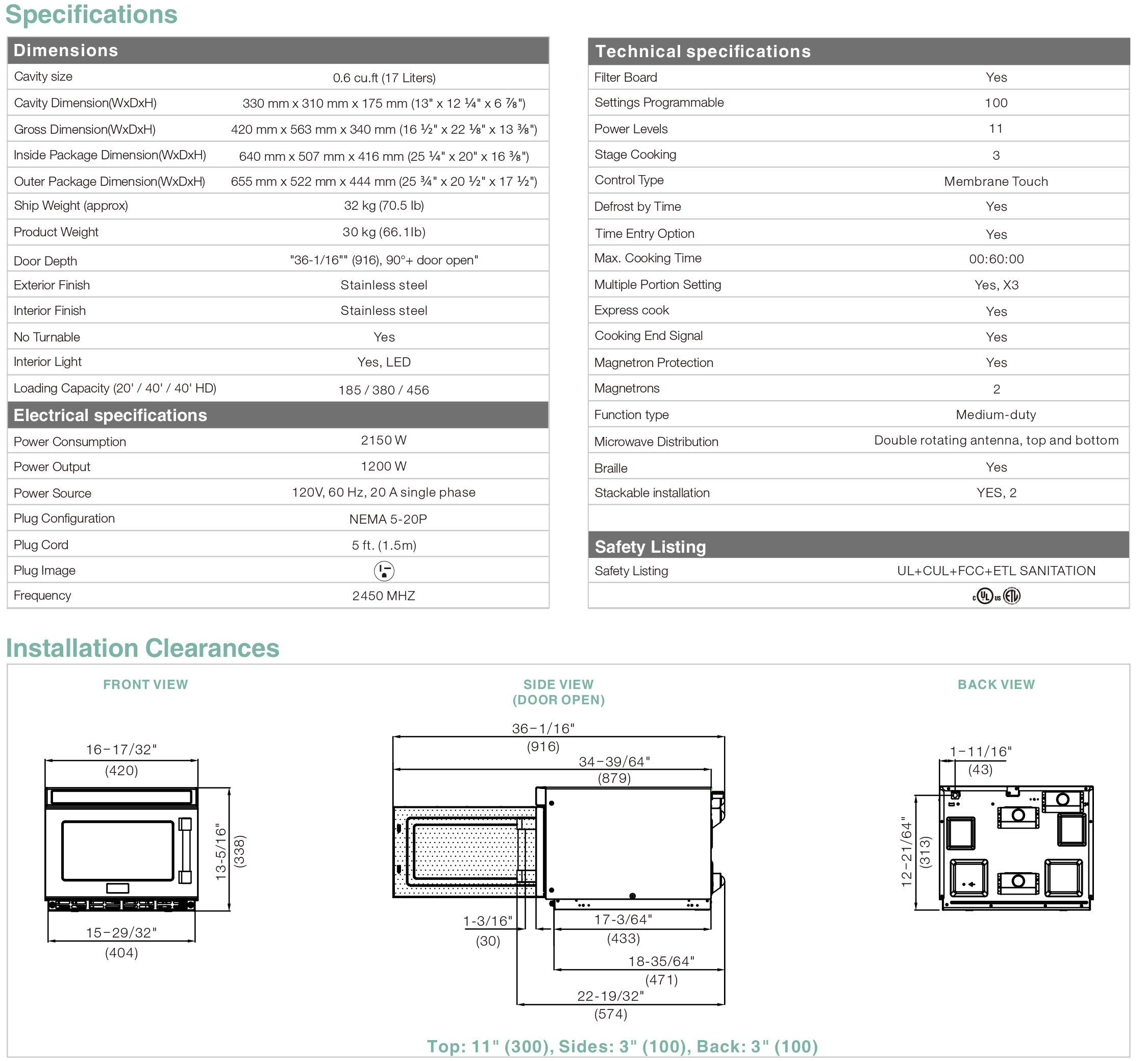Click the Microwave Distribution row label
The image size is (1148, 1061).
pyautogui.click(x=656, y=441)
